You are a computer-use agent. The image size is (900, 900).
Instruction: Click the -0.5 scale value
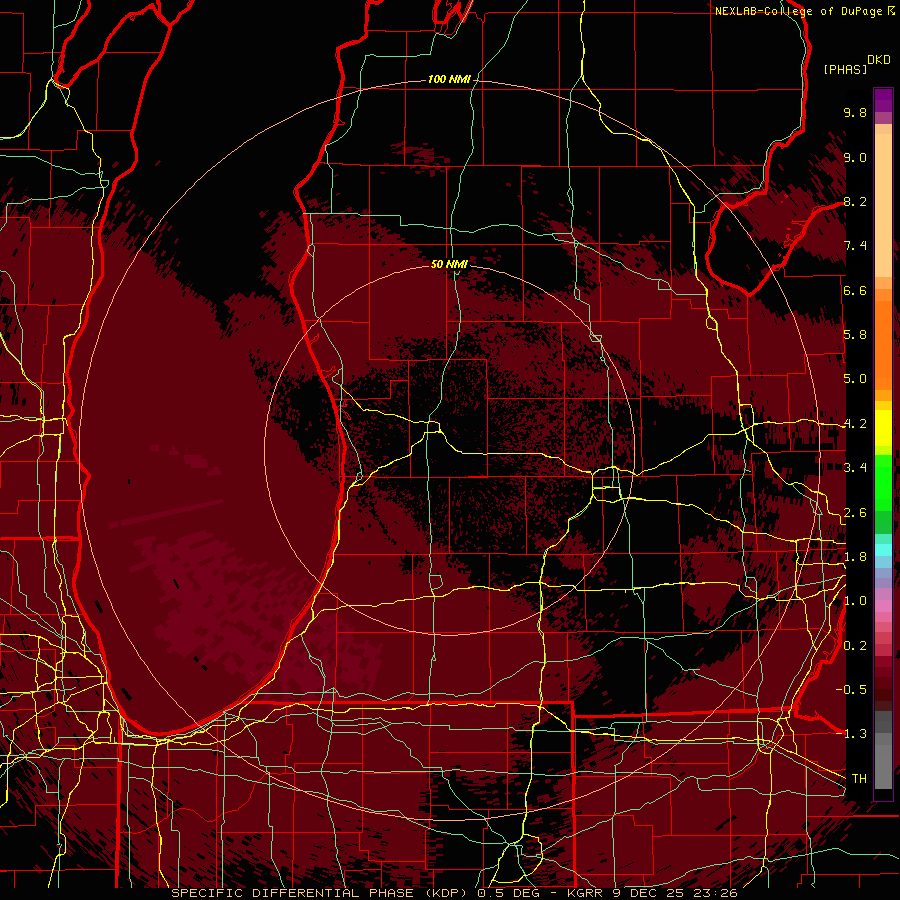click(x=851, y=690)
